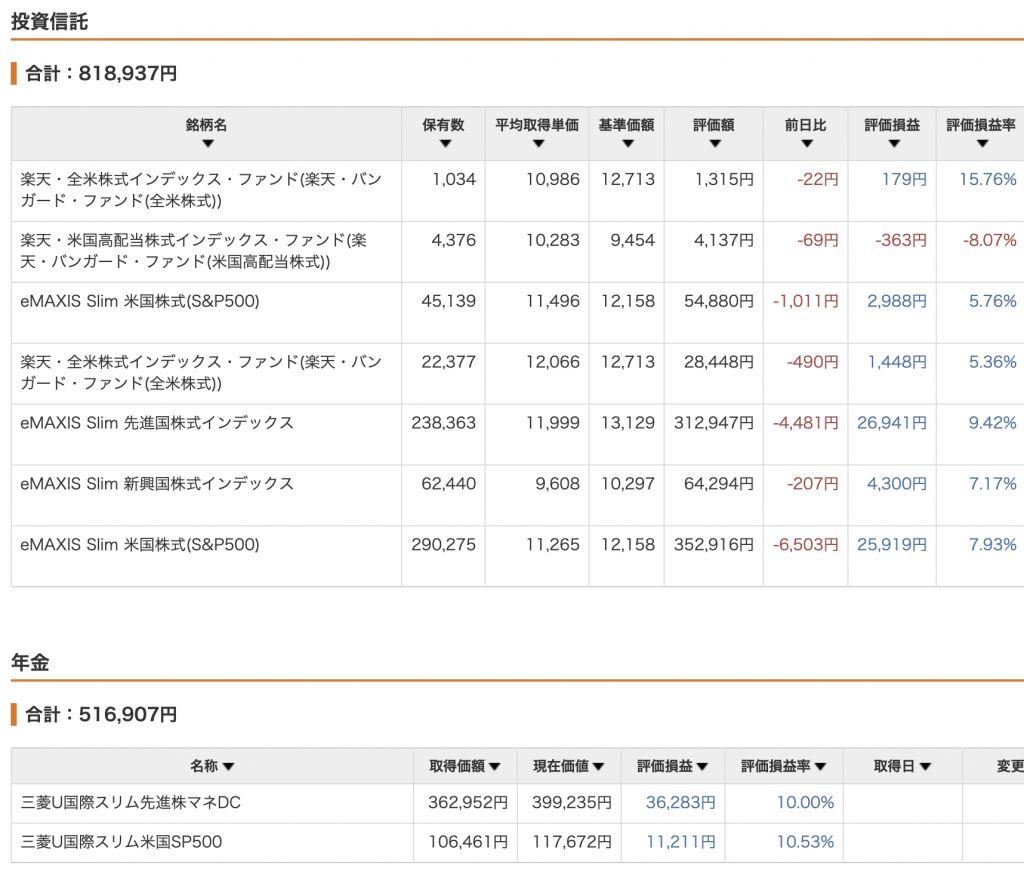Screen dimensions: 1024x887
Task: Click daily change -6,503円
Action: (806, 544)
